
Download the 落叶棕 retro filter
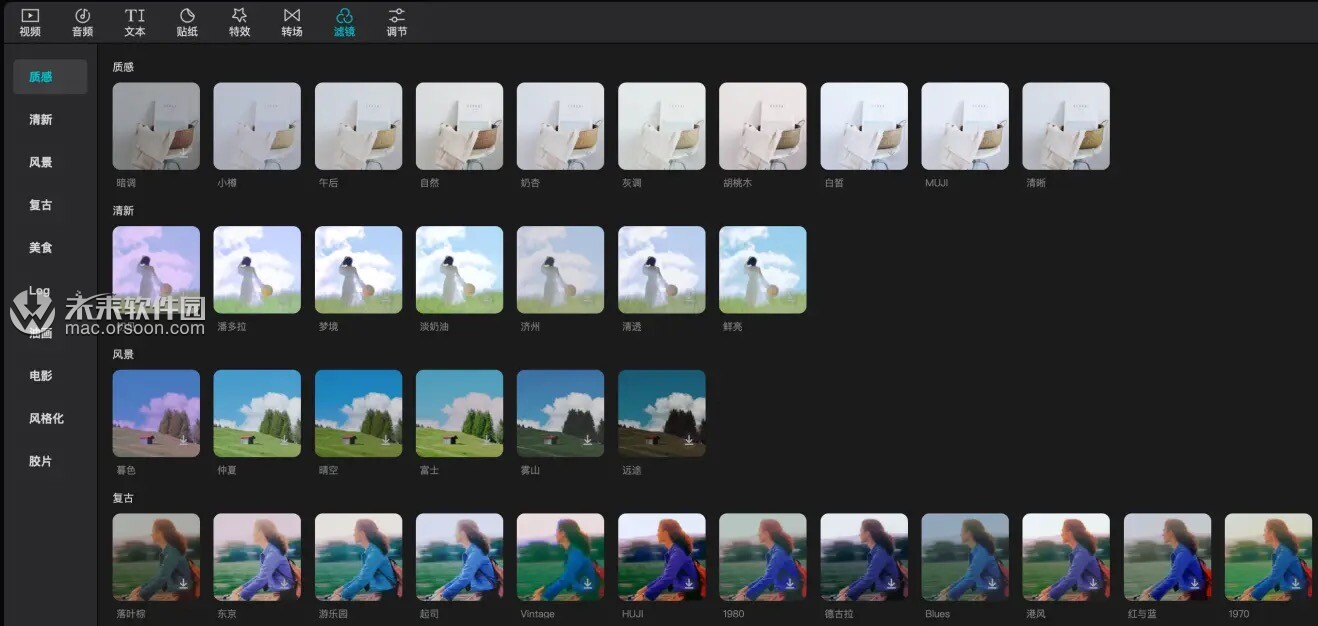pyautogui.click(x=184, y=584)
